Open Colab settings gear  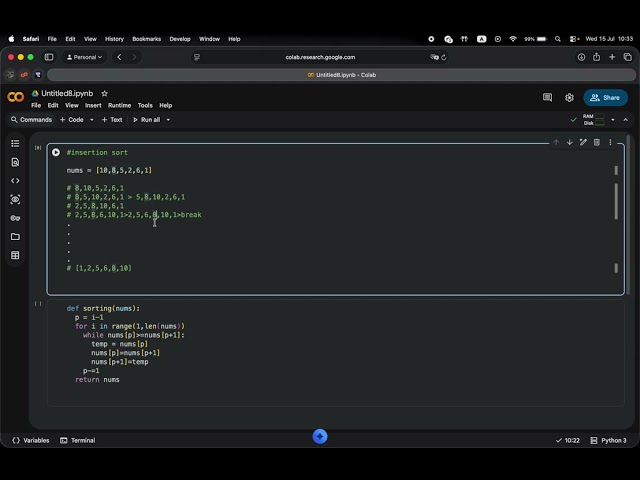click(x=569, y=98)
